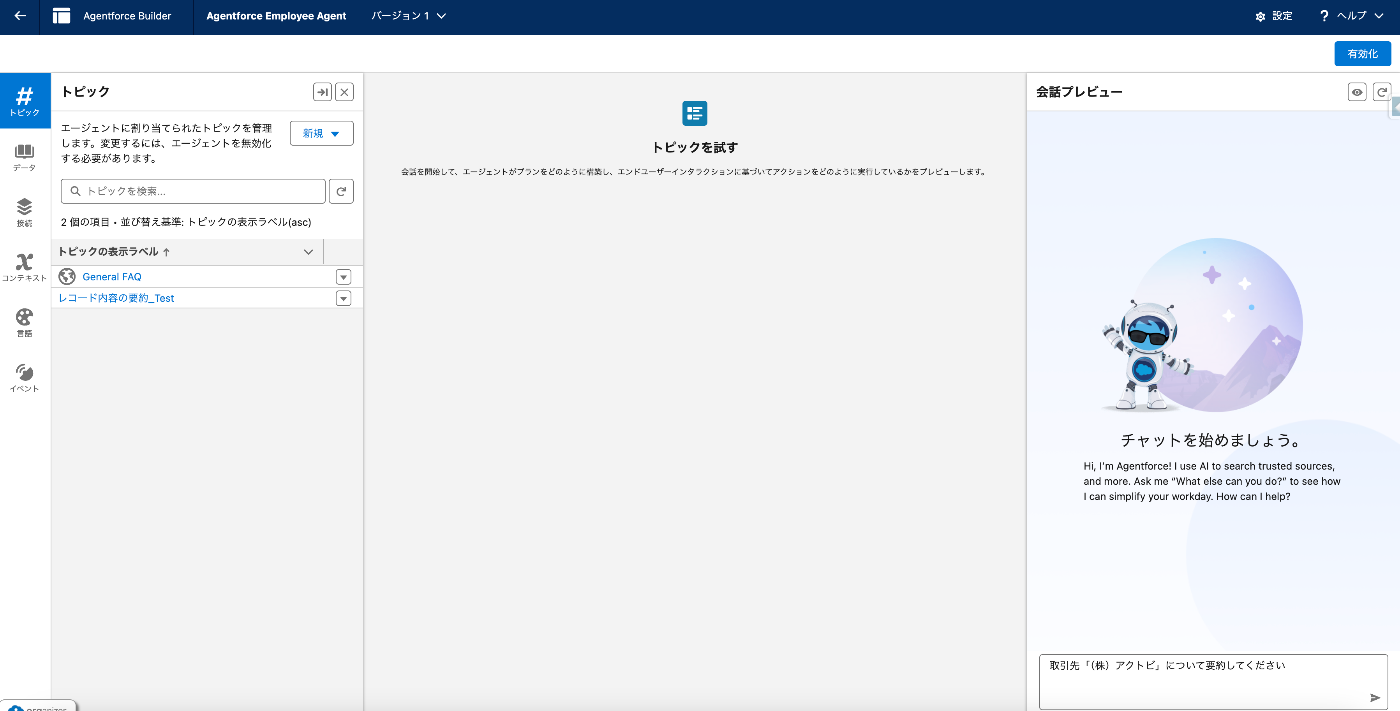The width and height of the screenshot is (1400, 711).
Task: Click the chat message text box
Action: (1213, 681)
